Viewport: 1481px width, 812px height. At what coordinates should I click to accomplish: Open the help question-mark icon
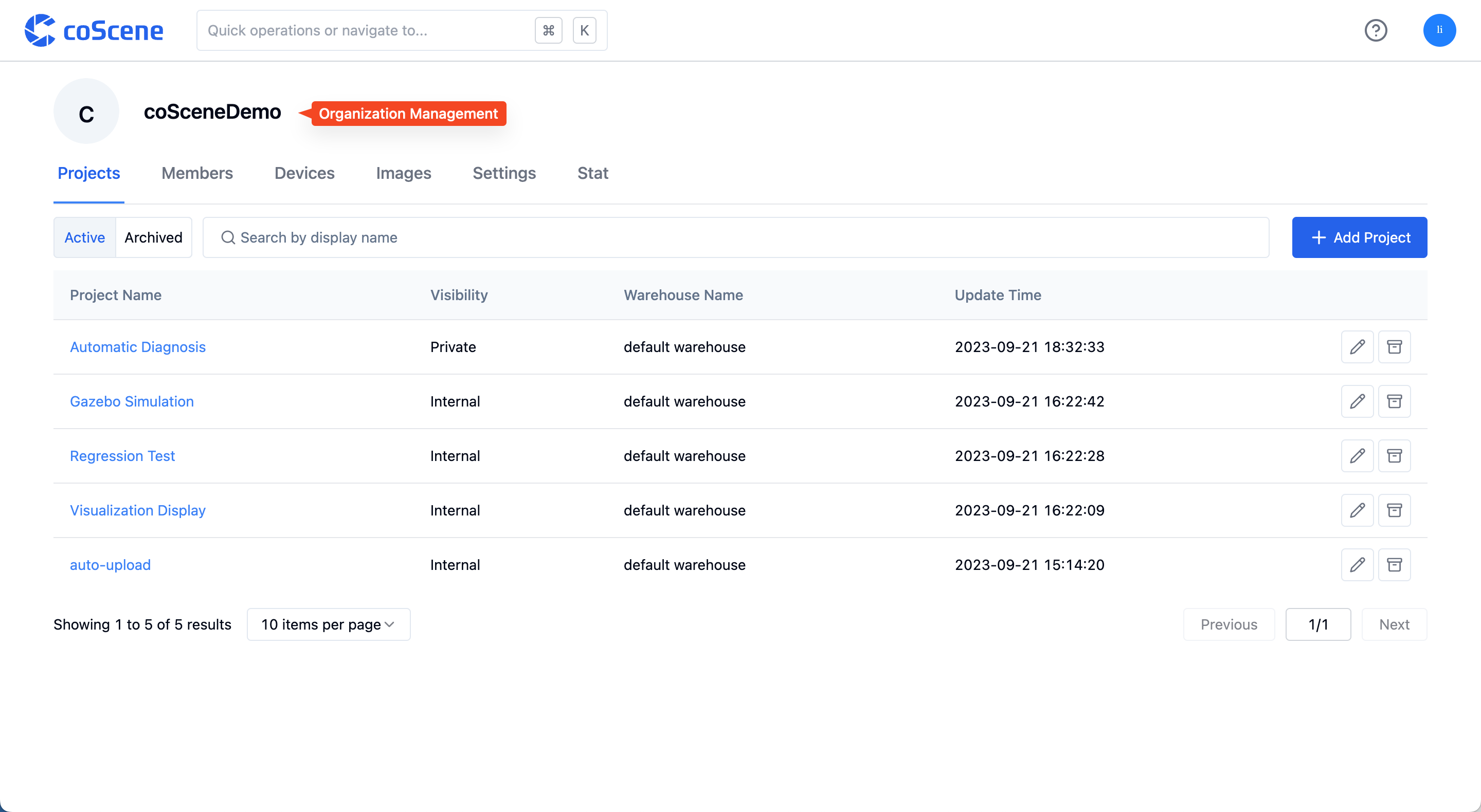1376,30
